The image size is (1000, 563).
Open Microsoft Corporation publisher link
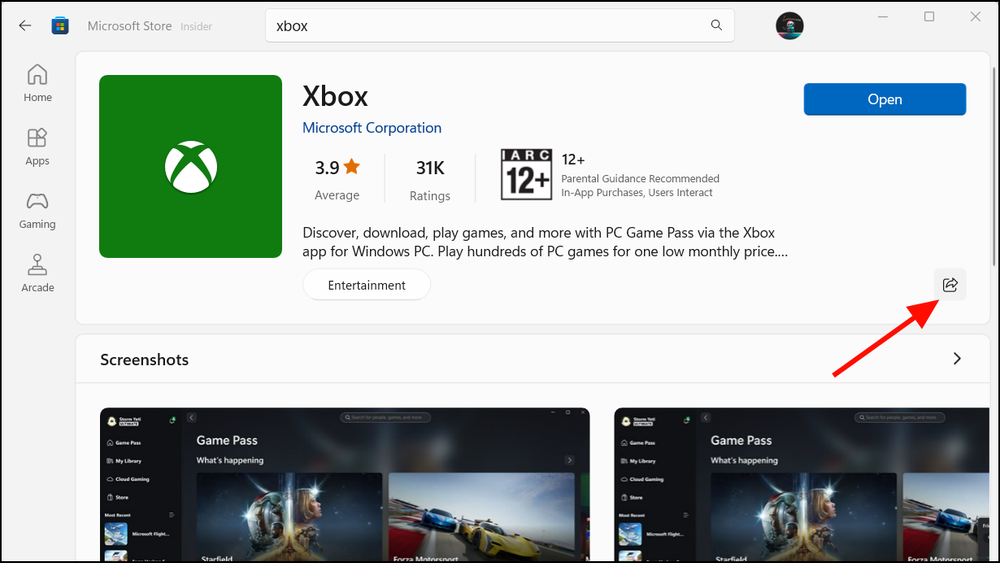(372, 128)
